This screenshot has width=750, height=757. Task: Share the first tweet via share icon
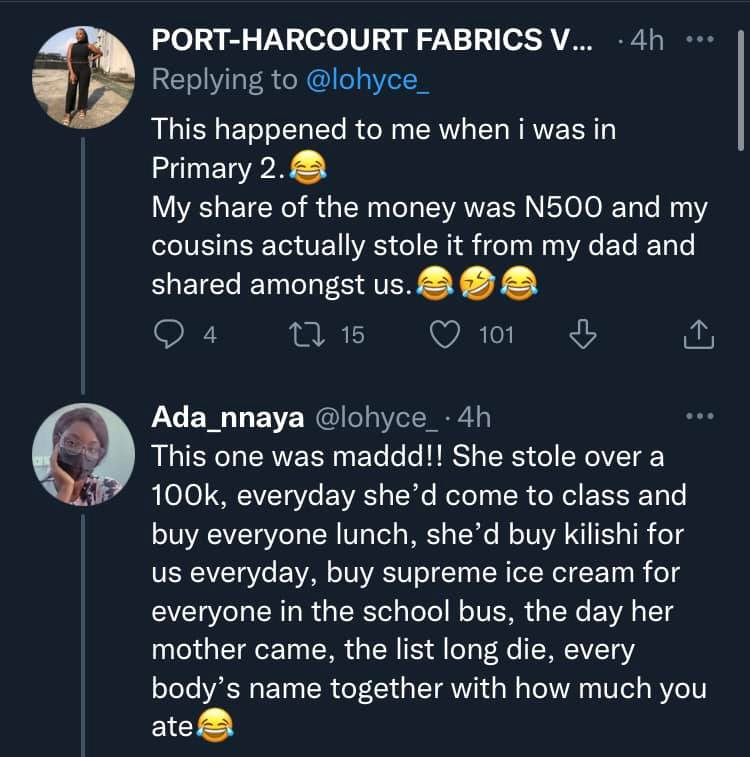pos(697,335)
